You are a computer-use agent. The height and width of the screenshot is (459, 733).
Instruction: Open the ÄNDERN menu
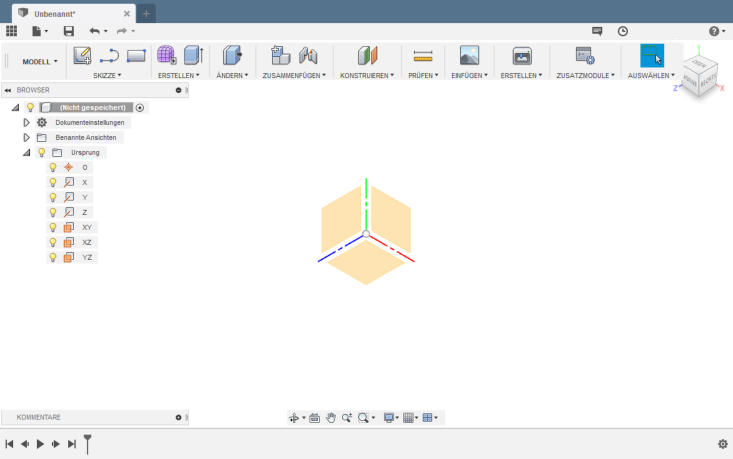[232, 75]
